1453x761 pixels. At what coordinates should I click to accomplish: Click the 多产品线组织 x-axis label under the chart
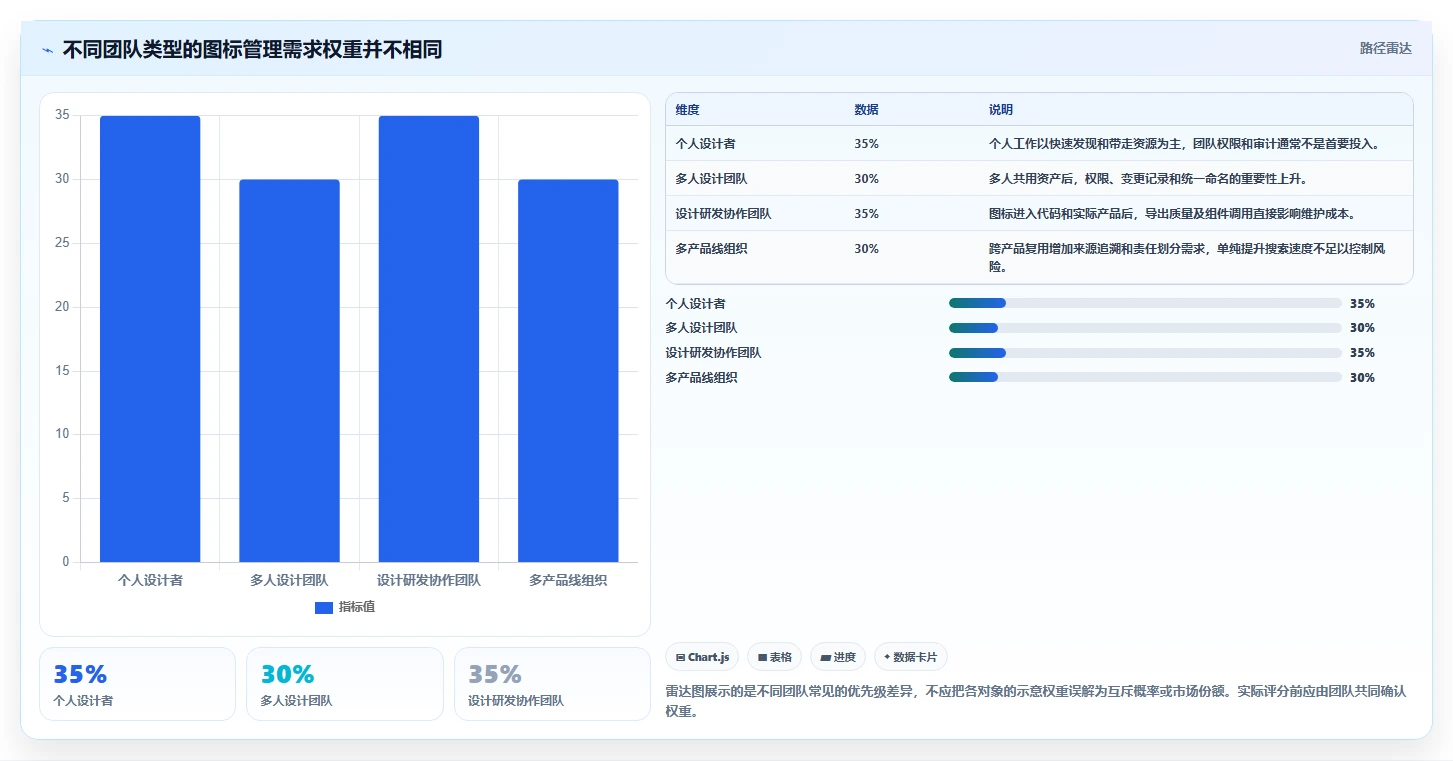point(568,580)
